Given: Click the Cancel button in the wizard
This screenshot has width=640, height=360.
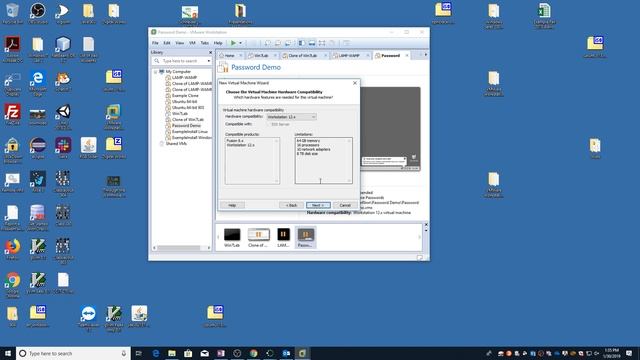Looking at the screenshot, I should pos(345,205).
